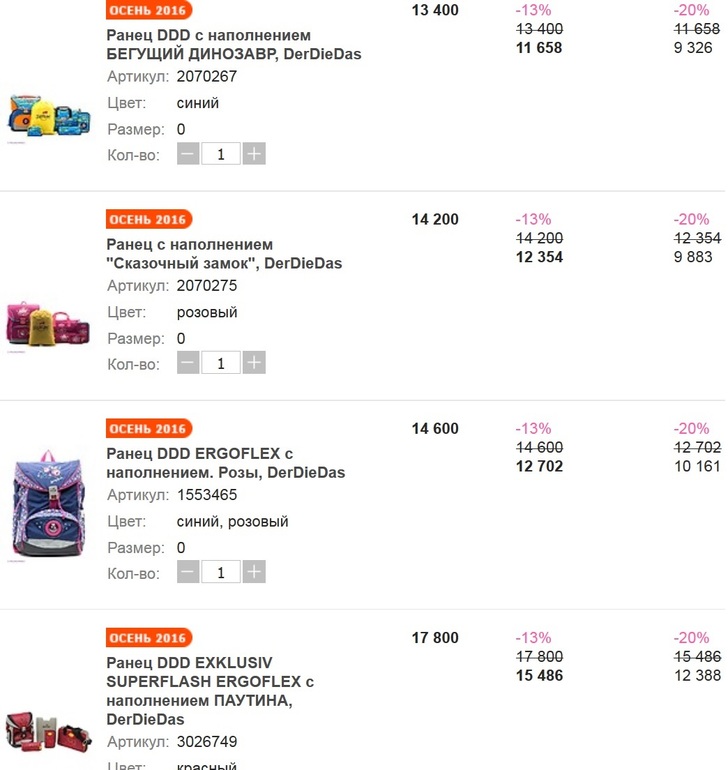
Task: Click quantity field for Сказочный замок satchel
Action: coord(221,363)
